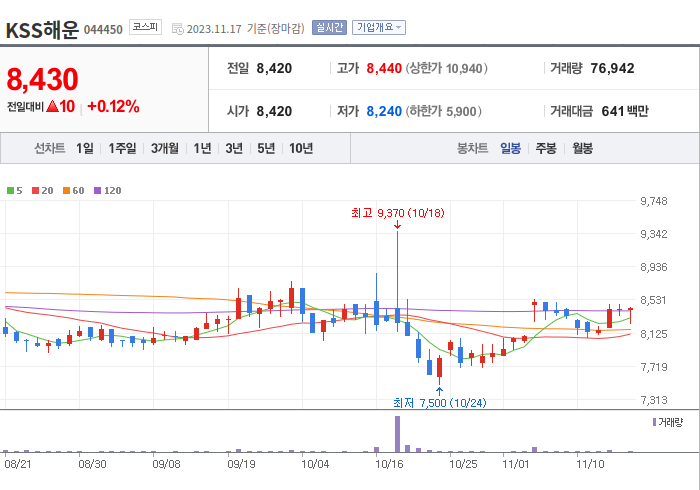Click the purple 120-day moving average swatch
This screenshot has width=700, height=490.
[97, 191]
